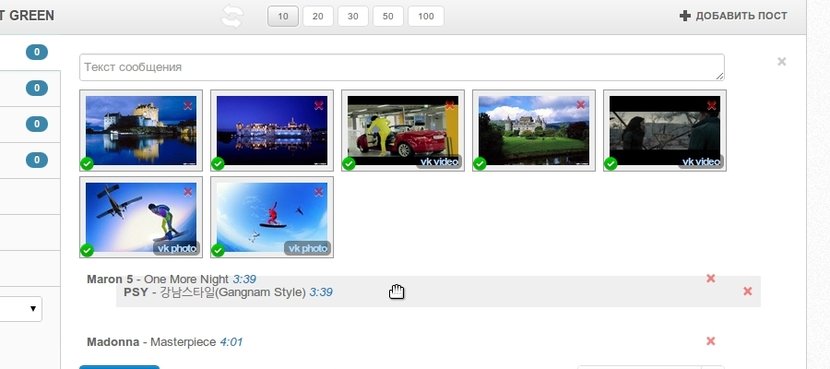830x369 pixels.
Task: Focus the Текст сообщения text field
Action: (x=402, y=67)
